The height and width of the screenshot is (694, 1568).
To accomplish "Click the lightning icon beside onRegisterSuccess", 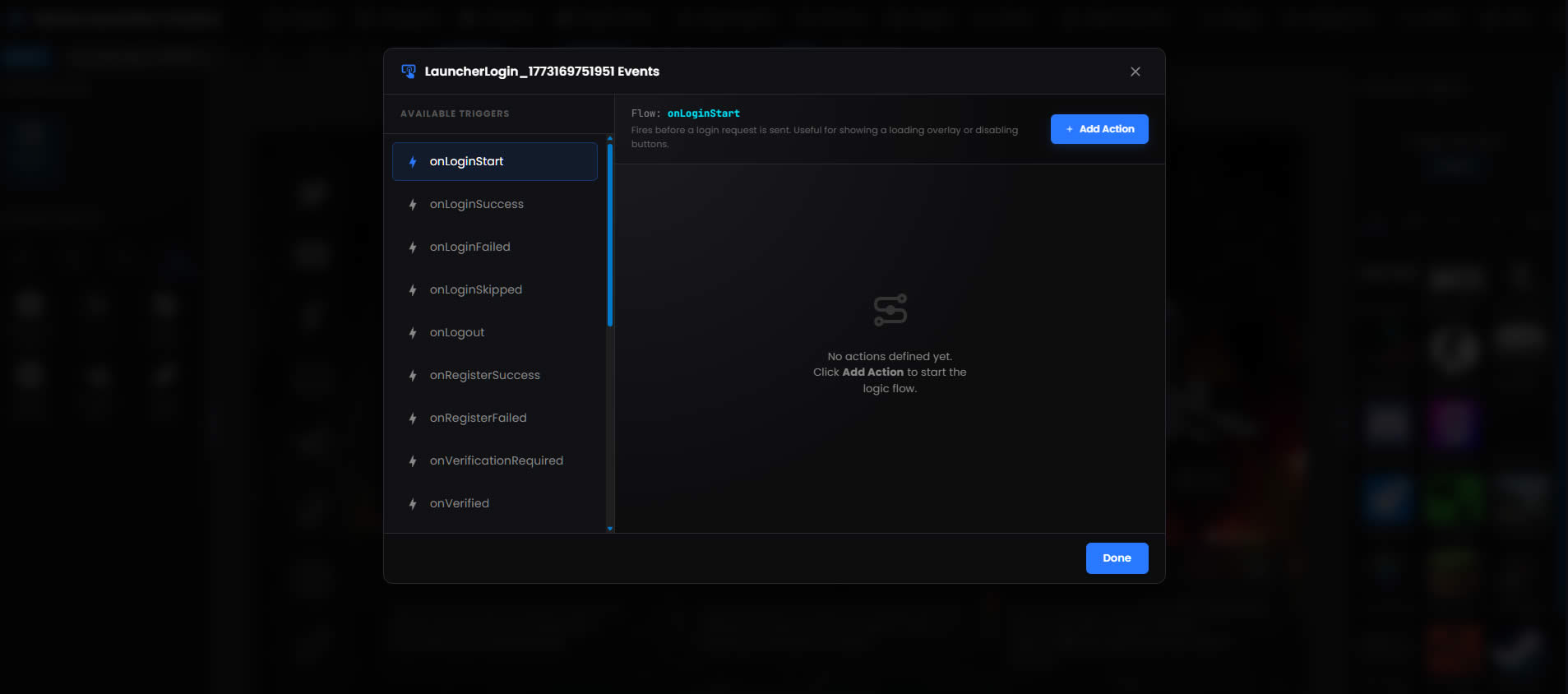I will click(413, 376).
